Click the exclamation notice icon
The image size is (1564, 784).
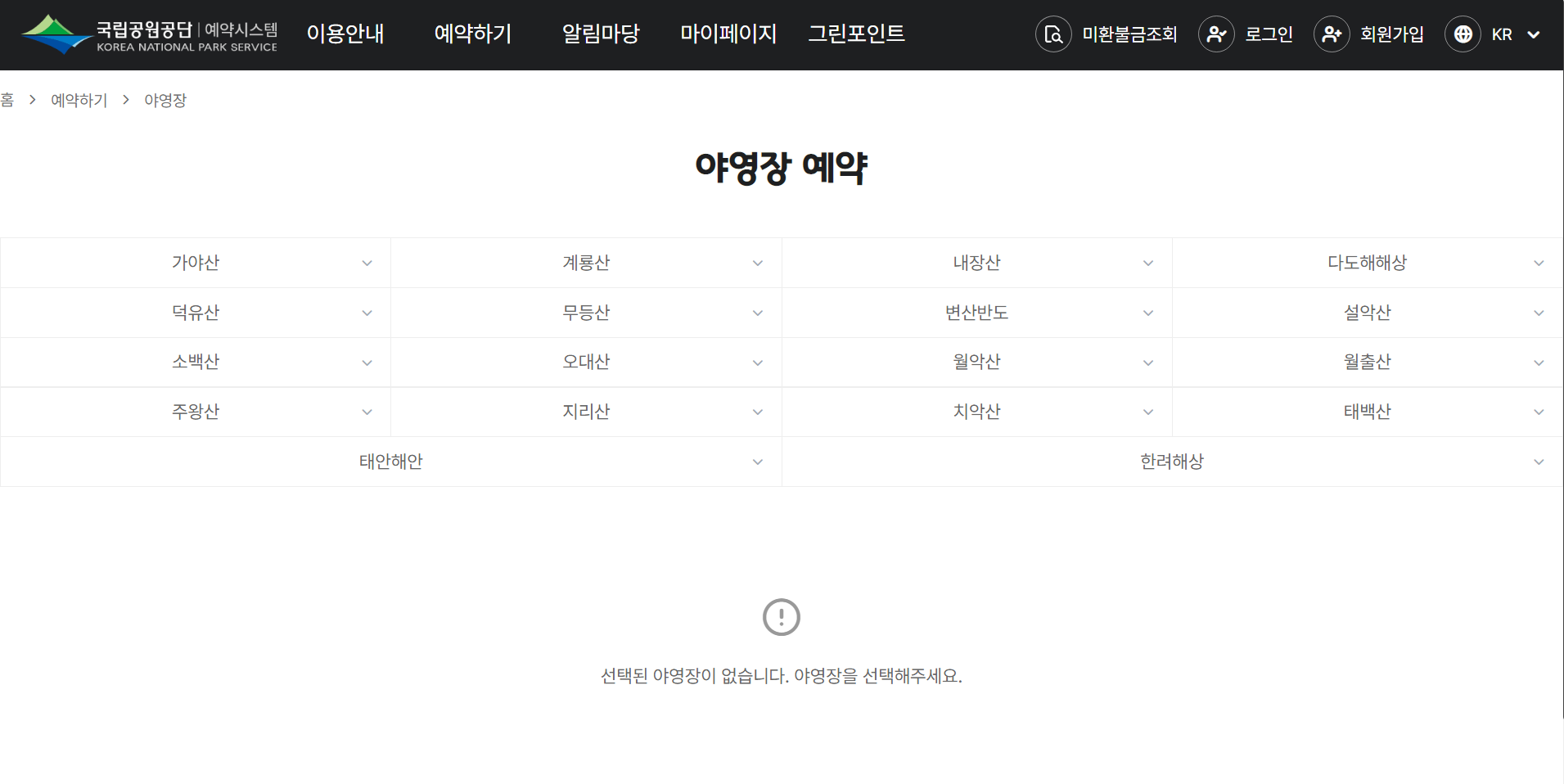tap(782, 617)
